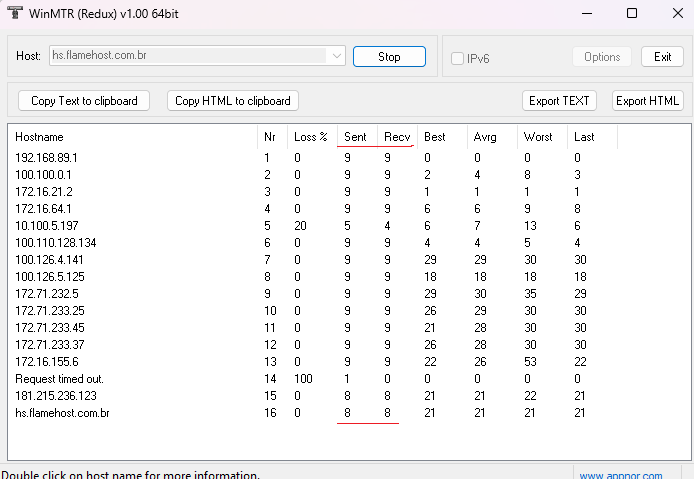Click the Exit button
The image size is (694, 479).
[662, 57]
